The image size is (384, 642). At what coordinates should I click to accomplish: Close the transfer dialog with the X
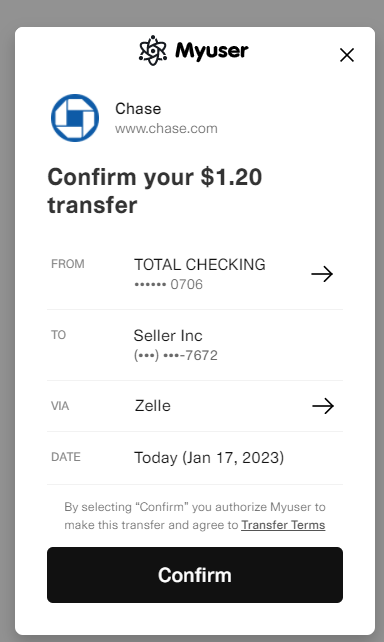[x=347, y=55]
